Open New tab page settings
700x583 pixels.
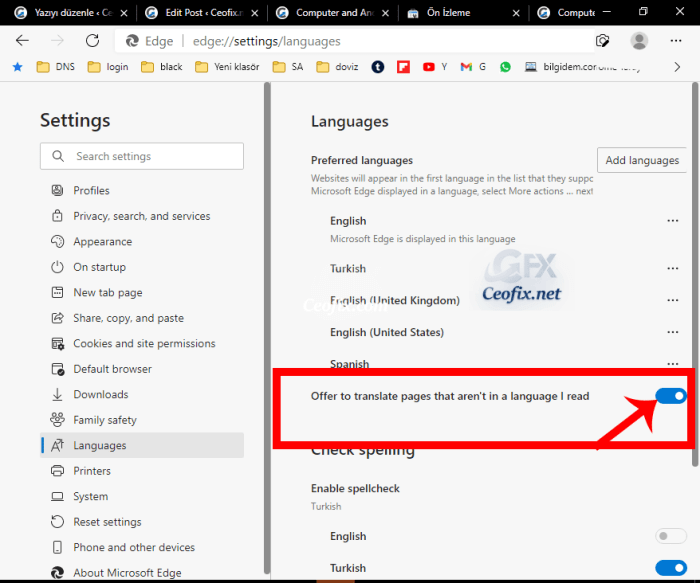coord(142,292)
